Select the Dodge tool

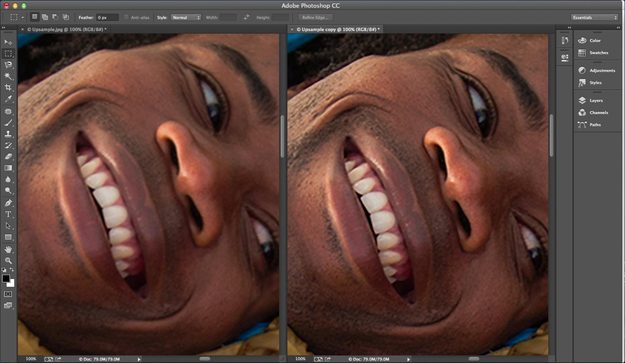pyautogui.click(x=8, y=190)
